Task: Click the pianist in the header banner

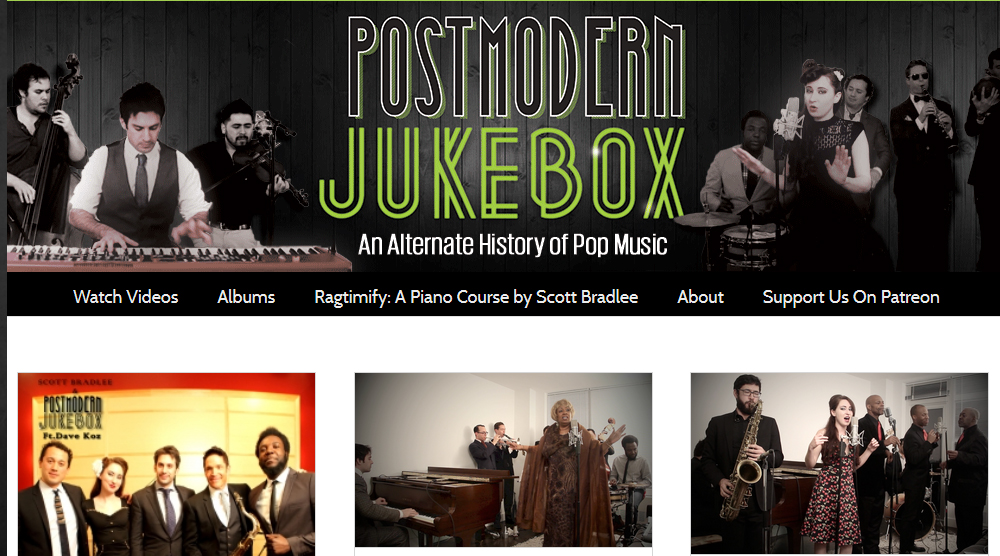Action: click(x=142, y=169)
